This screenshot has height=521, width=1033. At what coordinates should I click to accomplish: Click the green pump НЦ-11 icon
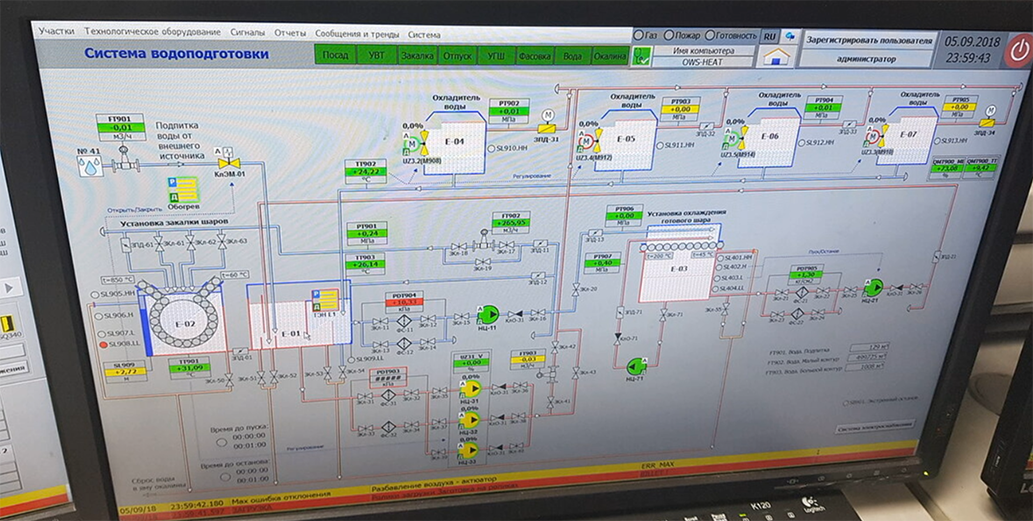488,315
